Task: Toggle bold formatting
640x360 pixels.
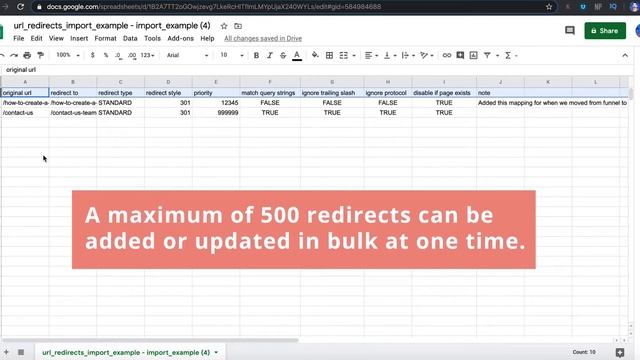Action: click(x=256, y=55)
